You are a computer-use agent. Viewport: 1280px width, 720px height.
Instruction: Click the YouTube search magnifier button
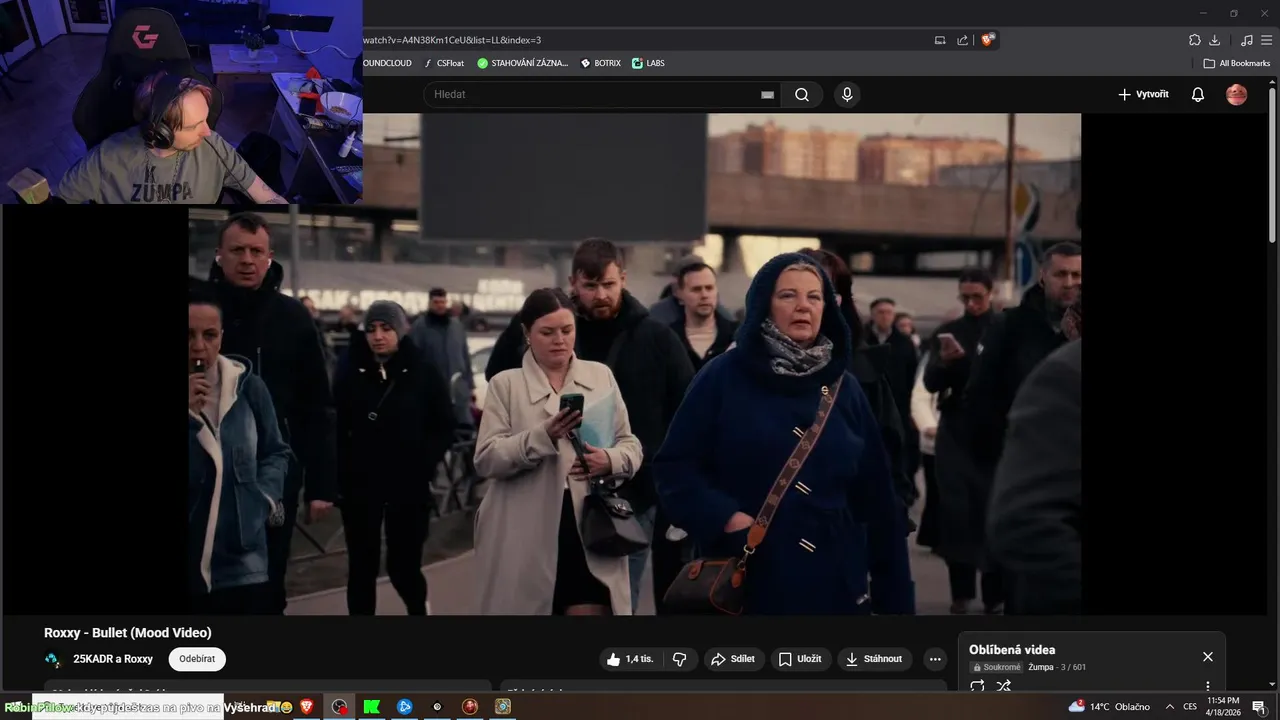point(802,95)
